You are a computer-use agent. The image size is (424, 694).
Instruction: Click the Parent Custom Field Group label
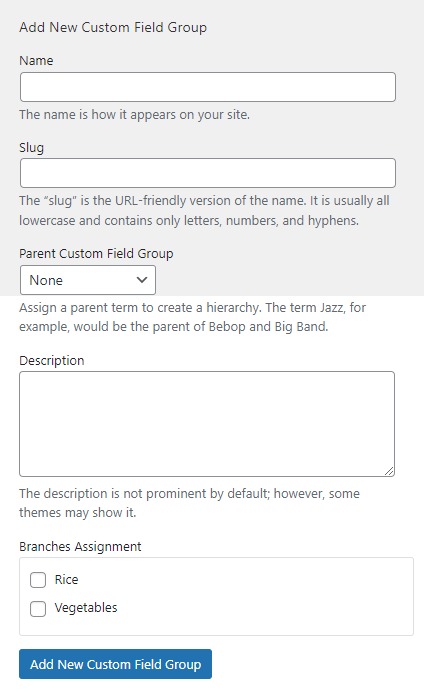[96, 254]
